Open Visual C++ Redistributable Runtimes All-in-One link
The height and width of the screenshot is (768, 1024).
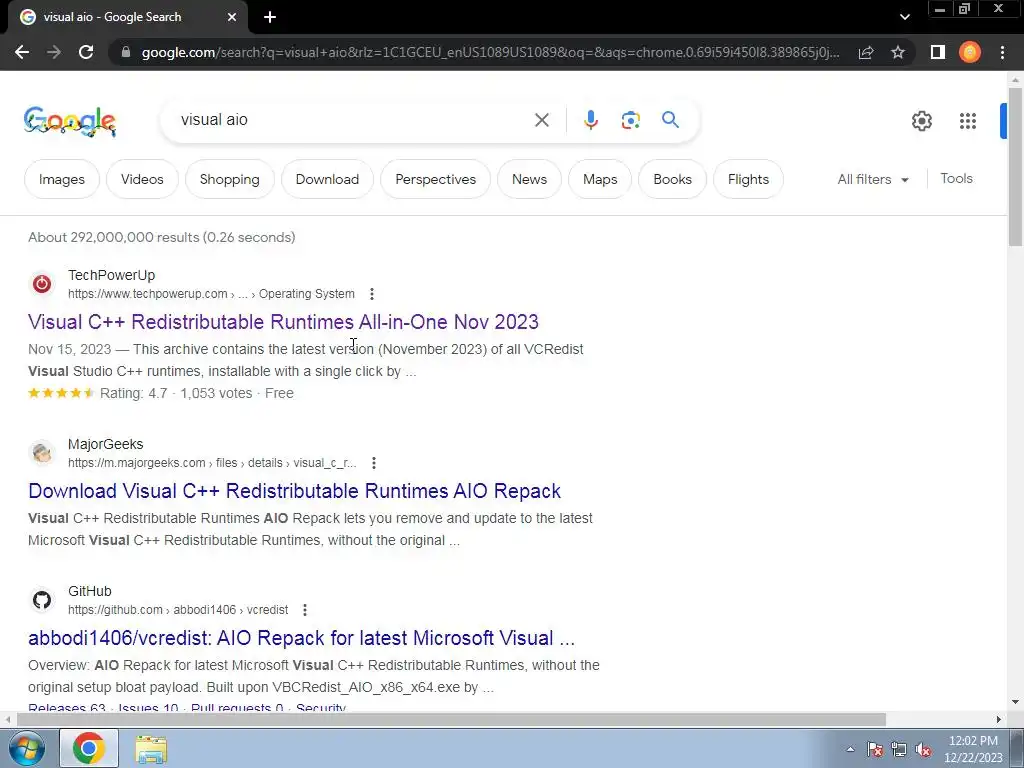[283, 322]
